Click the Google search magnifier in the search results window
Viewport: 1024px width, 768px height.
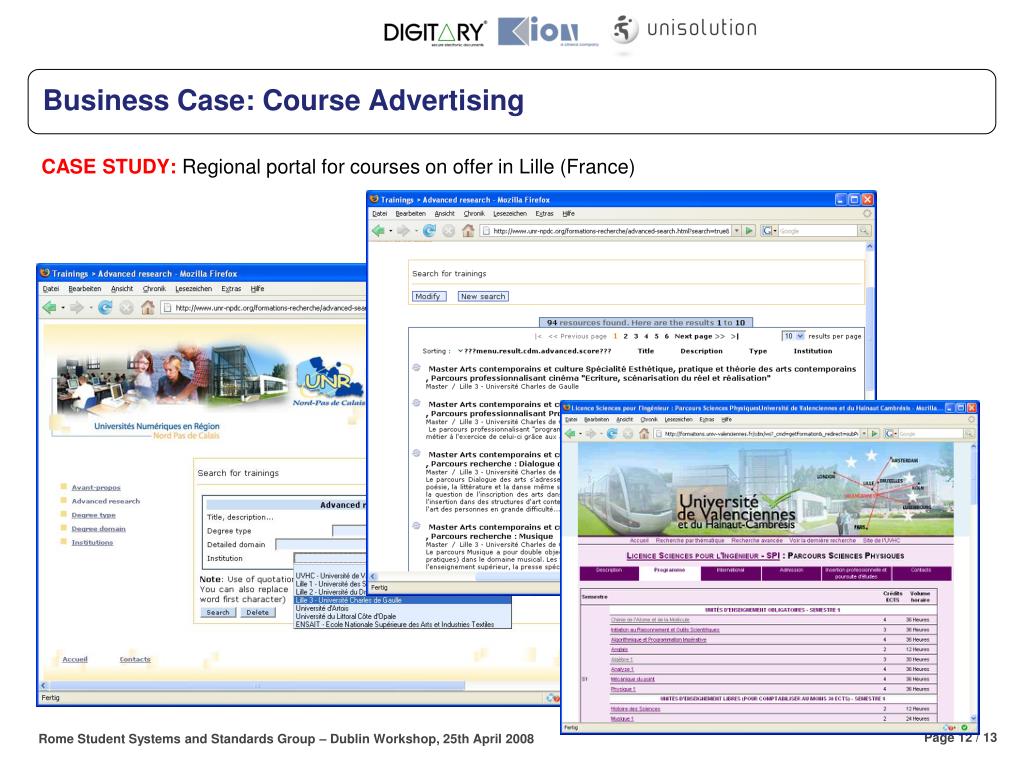864,231
